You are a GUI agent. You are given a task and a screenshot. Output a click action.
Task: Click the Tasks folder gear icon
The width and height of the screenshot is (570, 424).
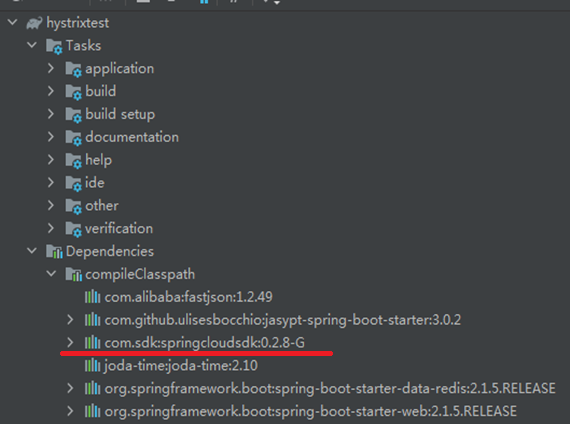[54, 47]
